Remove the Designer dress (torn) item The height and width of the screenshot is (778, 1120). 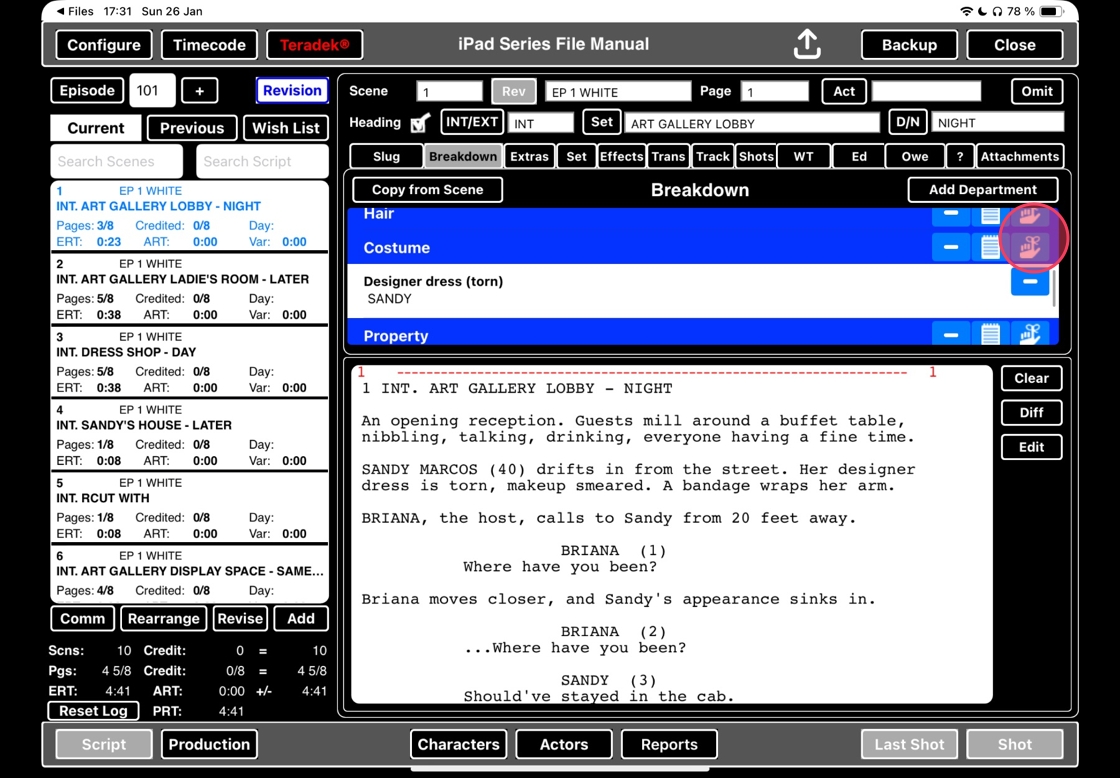1029,282
